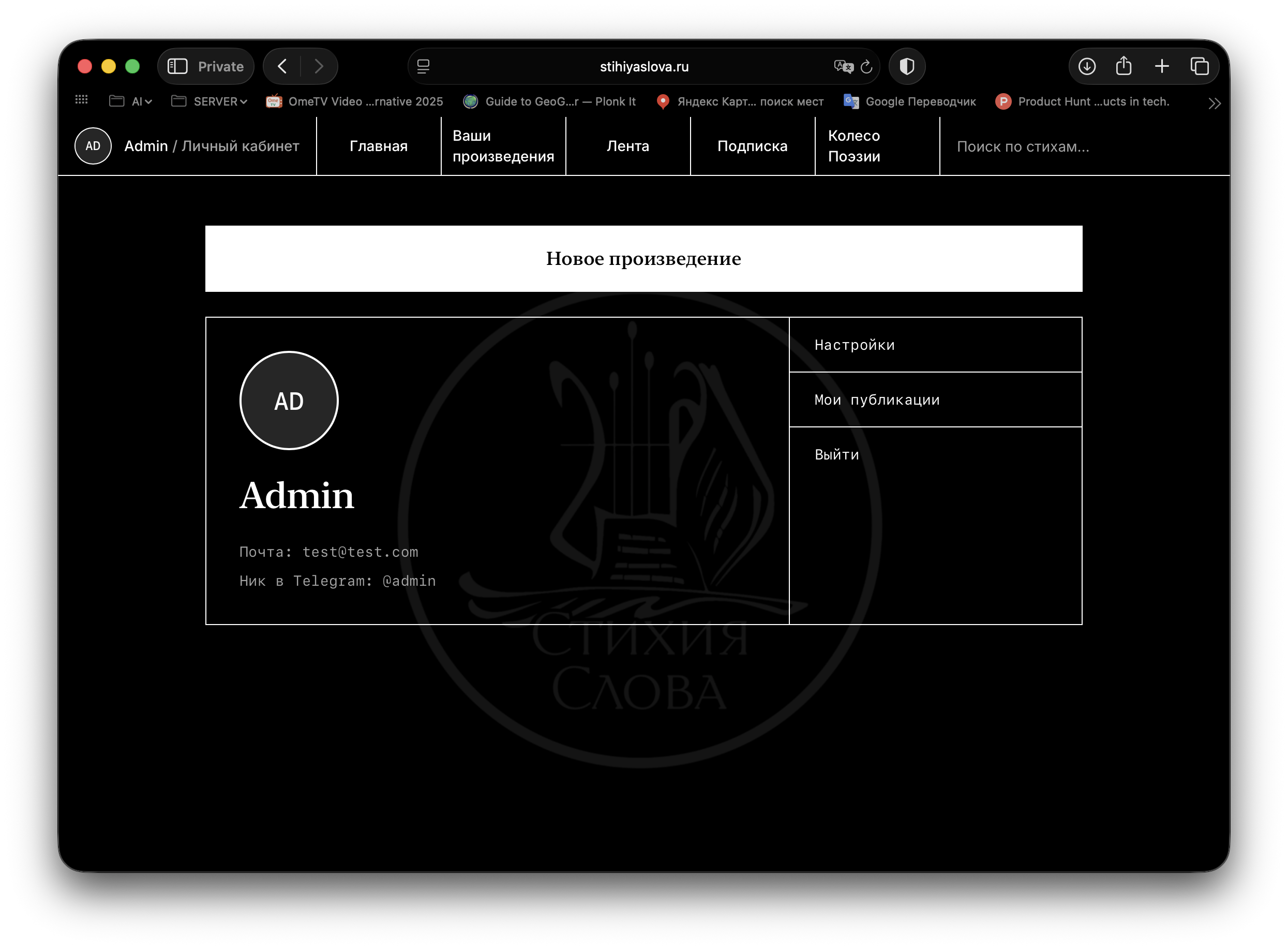Open Настройки in the profile panel

[x=855, y=345]
